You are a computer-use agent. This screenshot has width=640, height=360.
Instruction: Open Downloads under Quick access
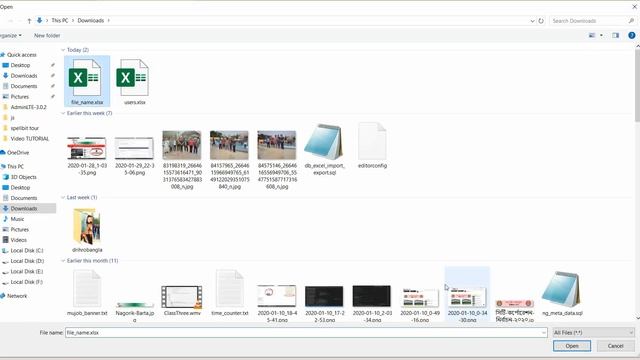24,76
